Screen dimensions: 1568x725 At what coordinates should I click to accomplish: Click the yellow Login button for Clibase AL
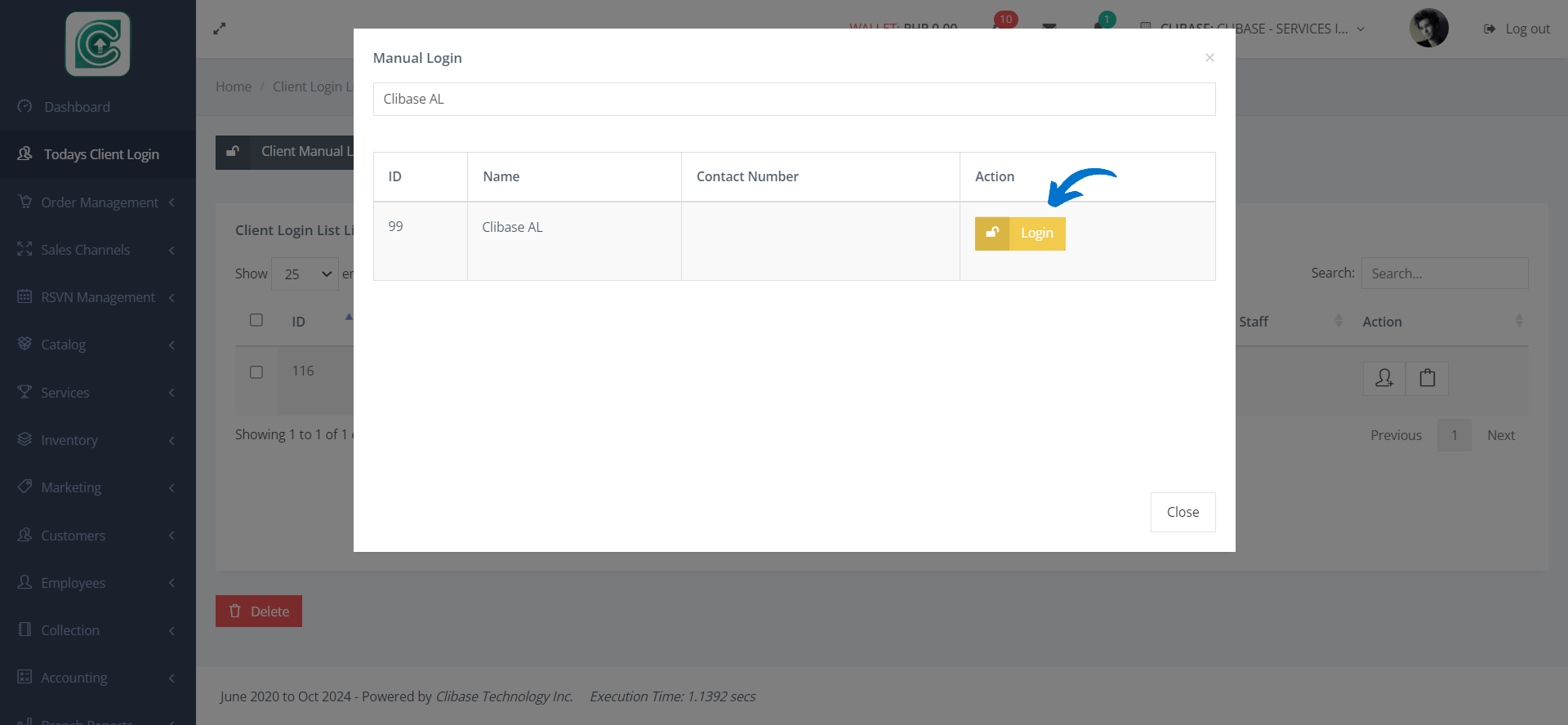(1019, 234)
